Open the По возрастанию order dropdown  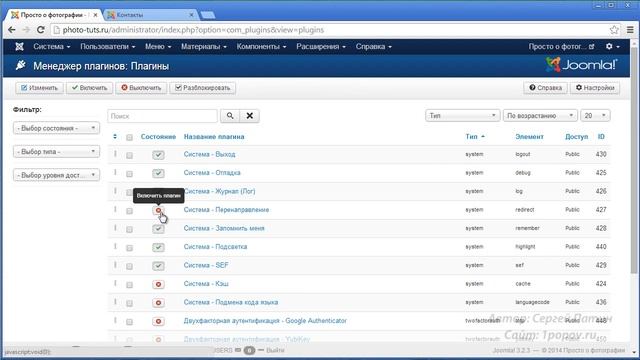pos(540,116)
